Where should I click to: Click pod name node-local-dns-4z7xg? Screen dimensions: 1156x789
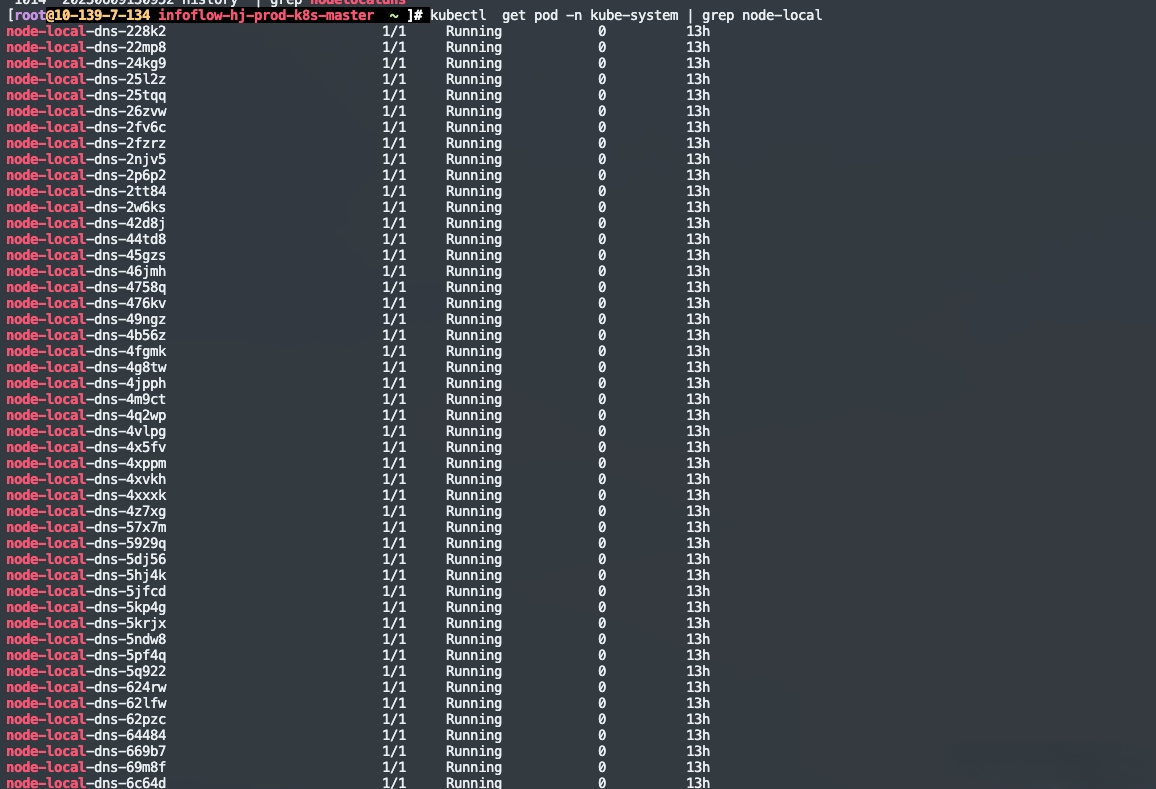[86, 511]
